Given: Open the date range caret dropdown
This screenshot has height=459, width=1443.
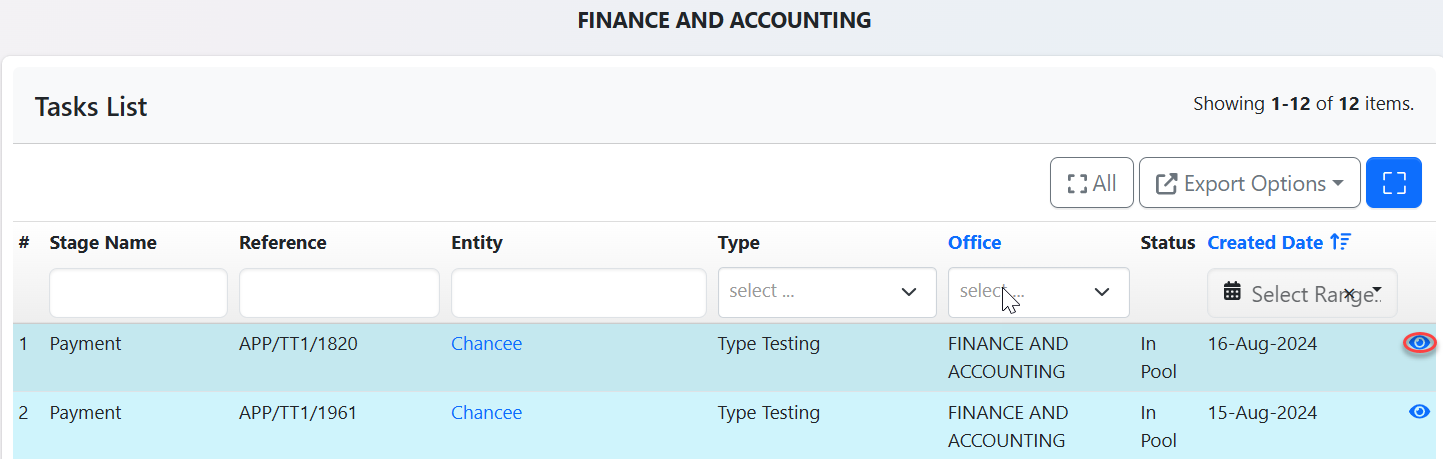Looking at the screenshot, I should click(x=1377, y=291).
